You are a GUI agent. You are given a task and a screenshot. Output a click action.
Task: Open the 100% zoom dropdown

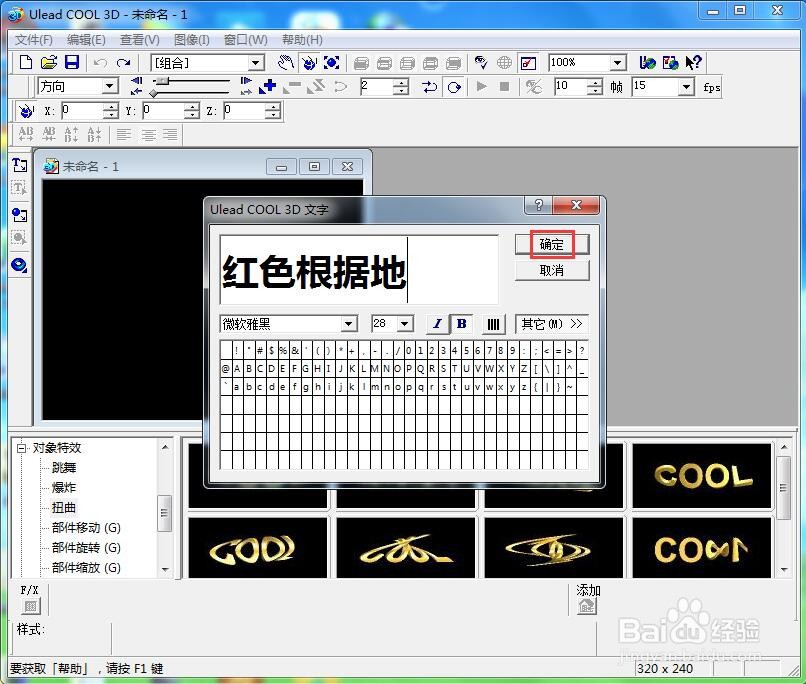(617, 63)
